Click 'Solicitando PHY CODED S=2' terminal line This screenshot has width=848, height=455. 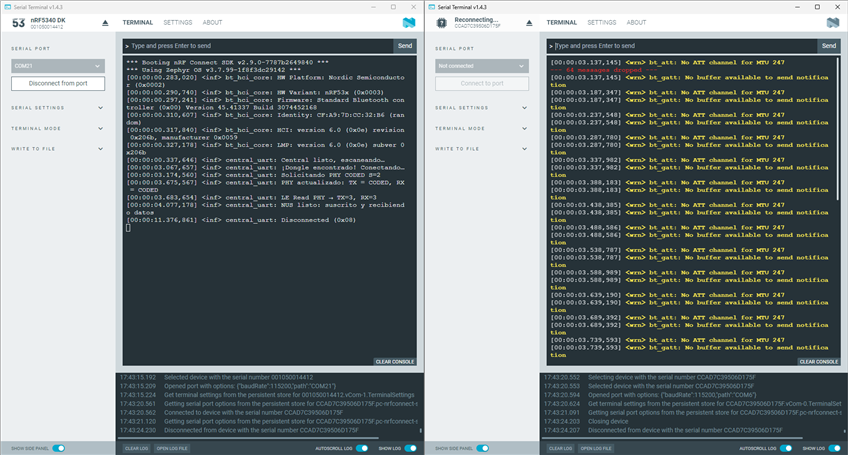tap(253, 175)
